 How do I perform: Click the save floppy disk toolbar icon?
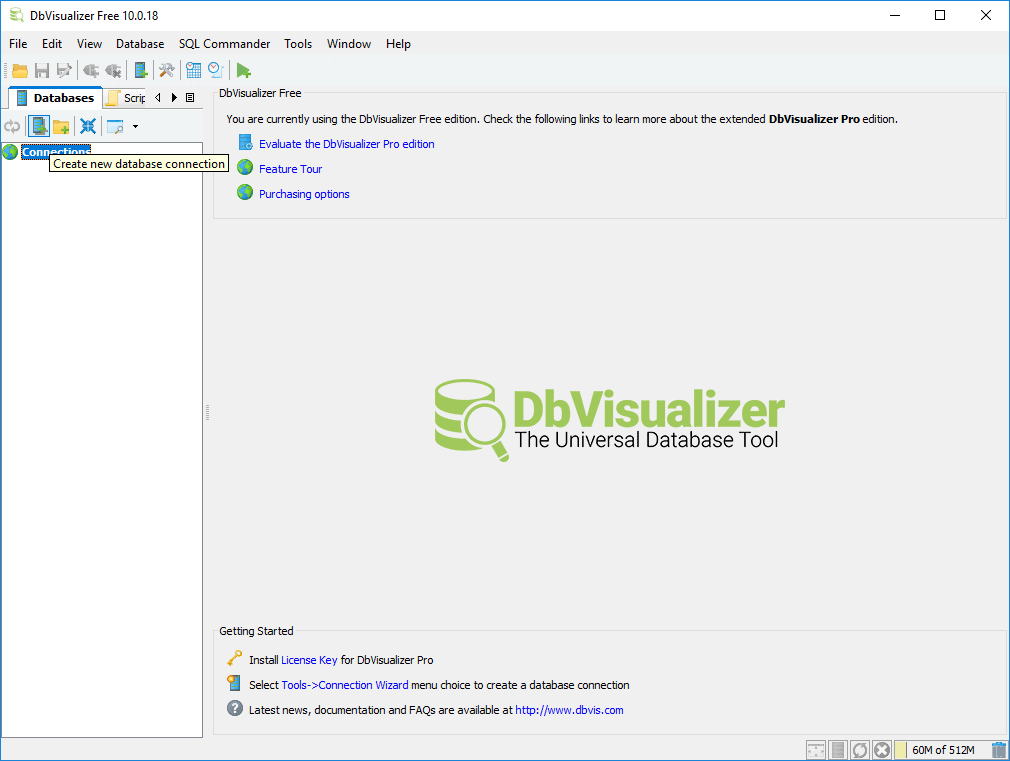[x=42, y=70]
